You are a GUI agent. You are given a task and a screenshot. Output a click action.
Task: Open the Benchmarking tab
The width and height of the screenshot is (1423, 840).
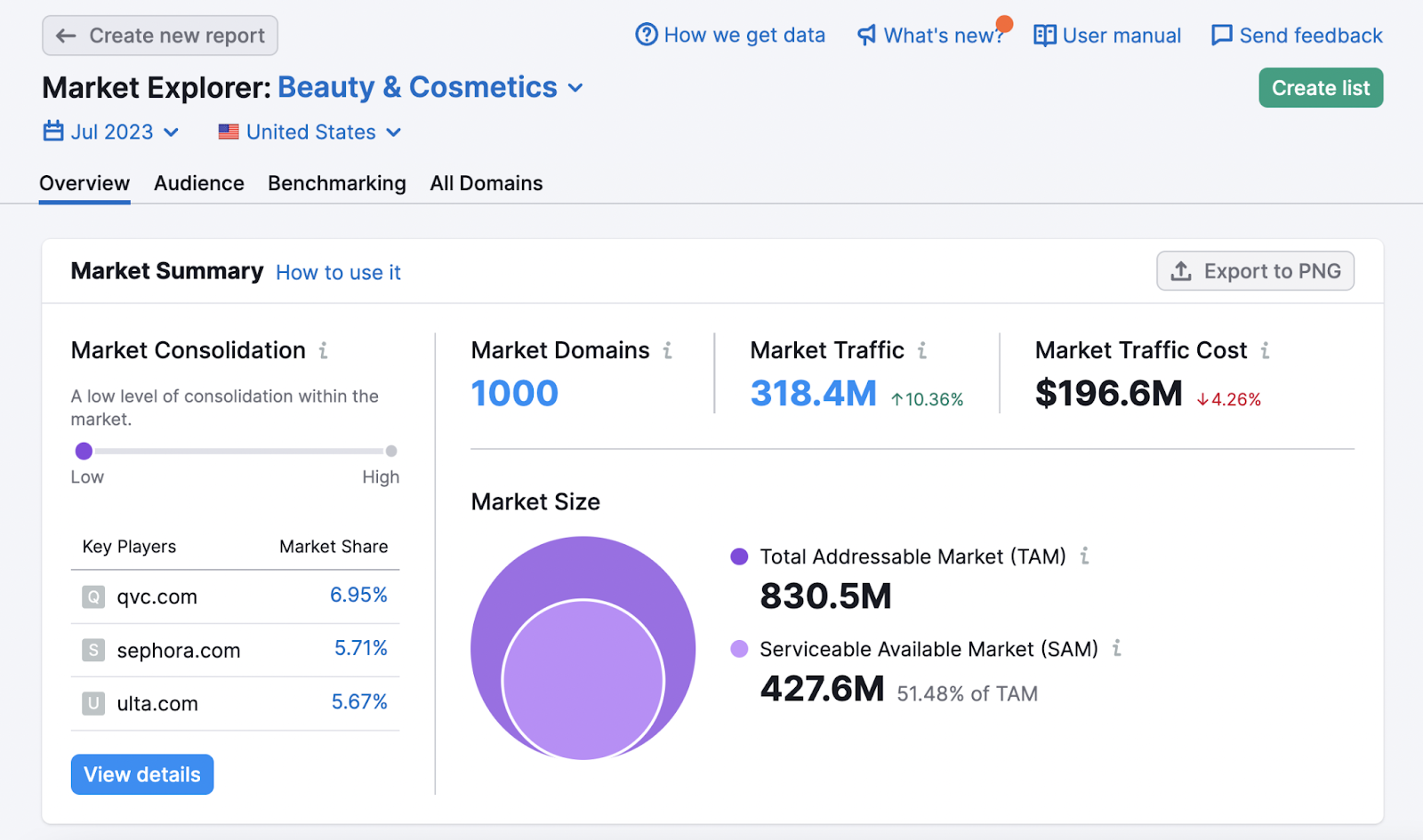coord(337,183)
